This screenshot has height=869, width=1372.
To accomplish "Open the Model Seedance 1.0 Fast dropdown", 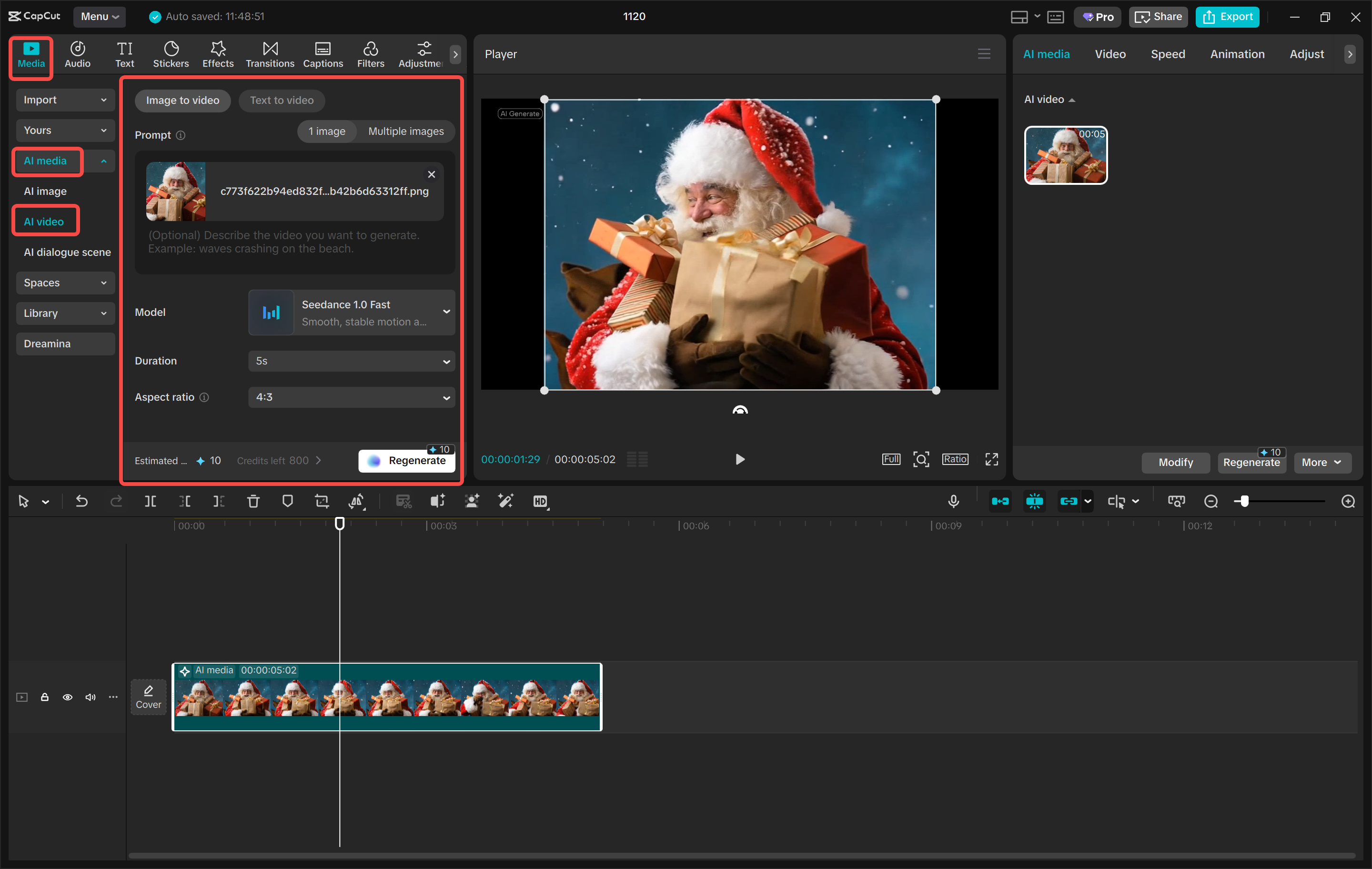I will (352, 313).
